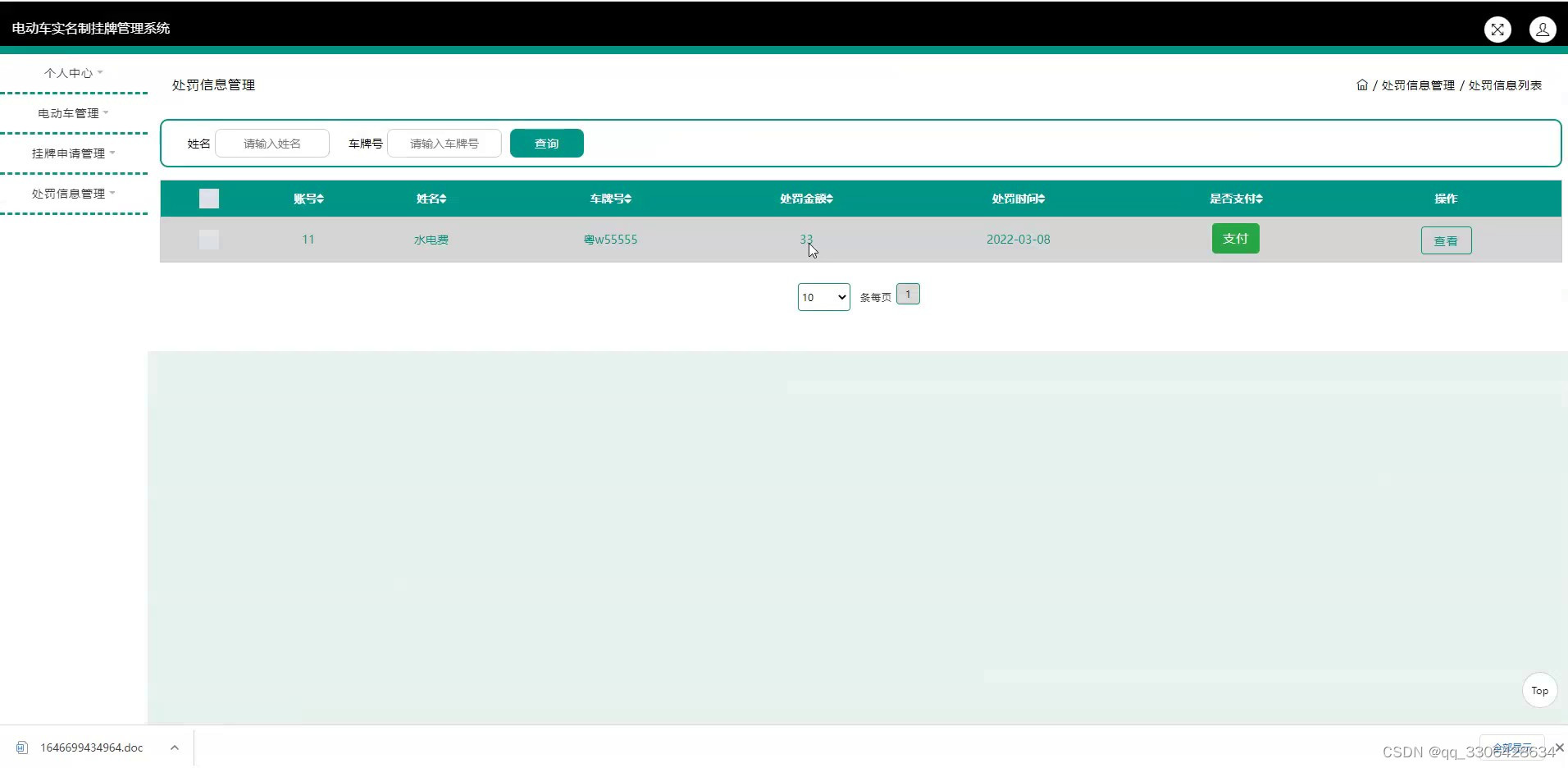Close the download bar with X icon
Screen dimensions: 1568x768
click(1560, 747)
